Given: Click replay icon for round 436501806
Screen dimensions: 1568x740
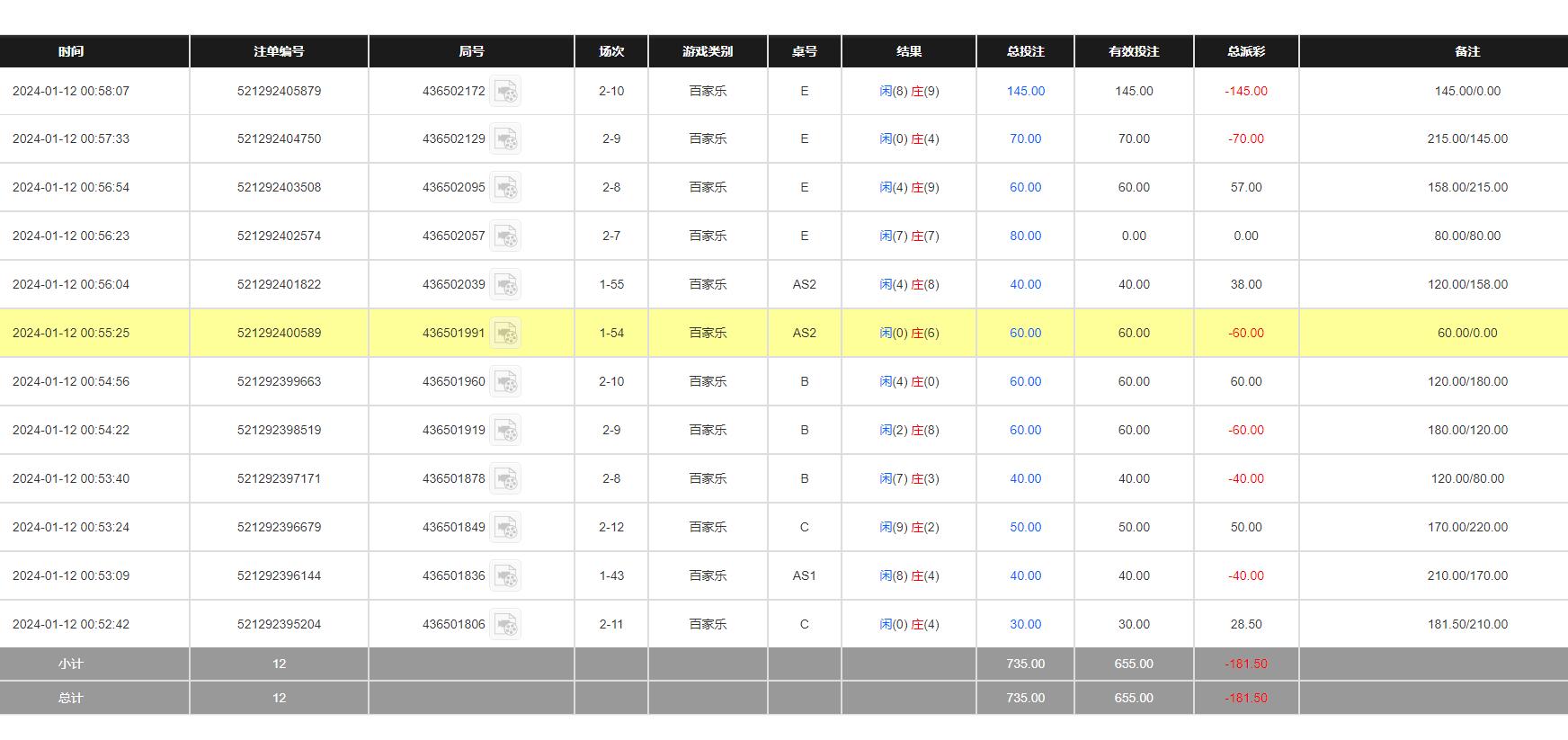Looking at the screenshot, I should point(505,625).
